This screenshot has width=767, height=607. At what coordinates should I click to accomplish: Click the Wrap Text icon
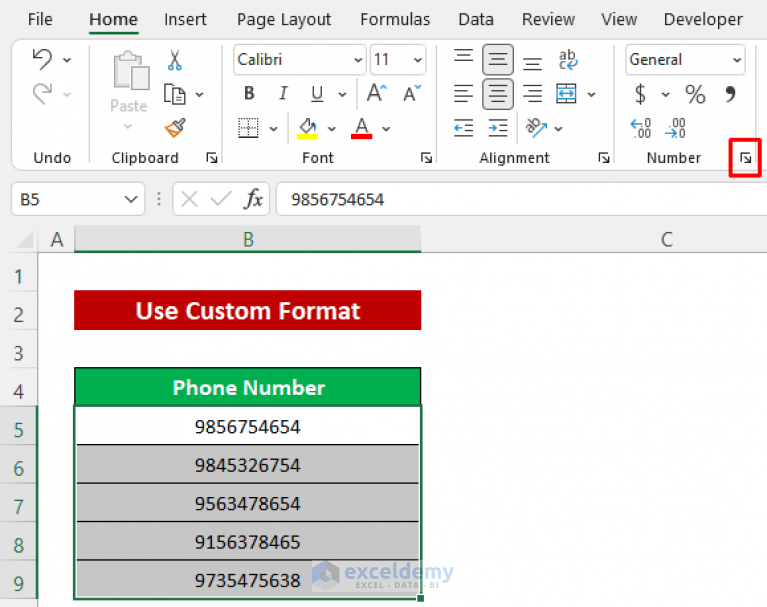567,60
